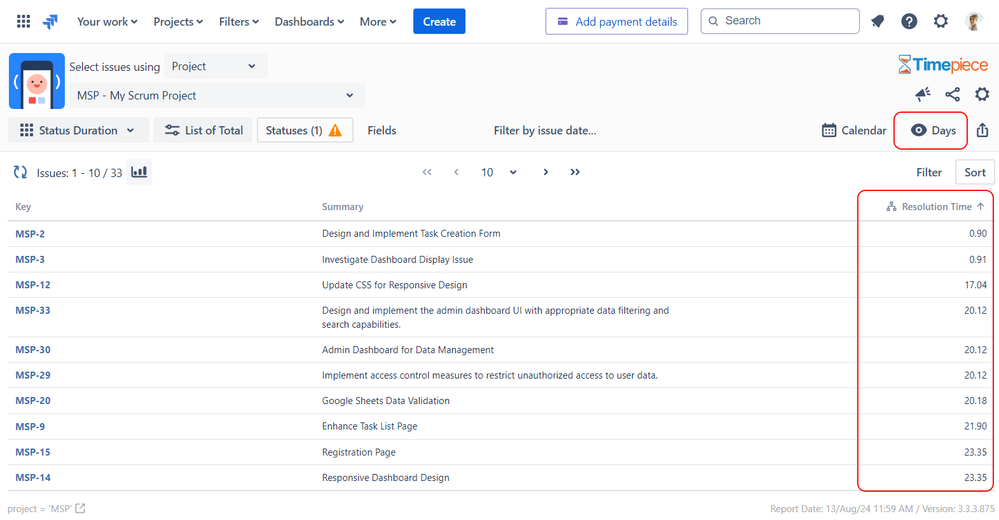Toggle the Days display format
The image size is (999, 520).
pyautogui.click(x=933, y=131)
